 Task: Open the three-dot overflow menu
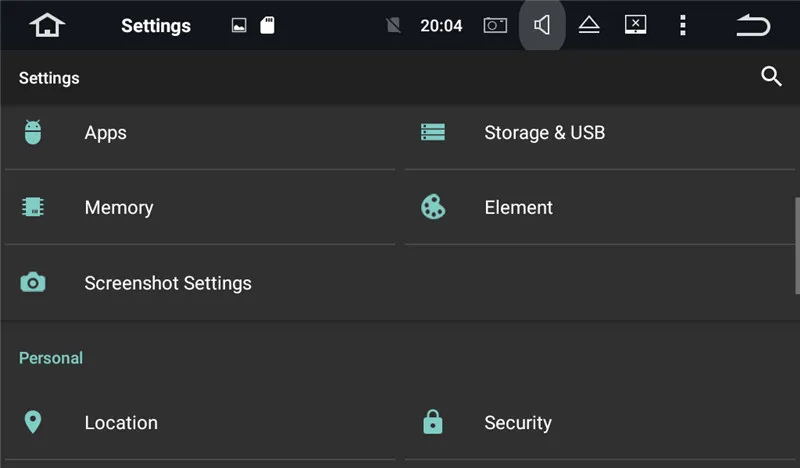pyautogui.click(x=683, y=25)
